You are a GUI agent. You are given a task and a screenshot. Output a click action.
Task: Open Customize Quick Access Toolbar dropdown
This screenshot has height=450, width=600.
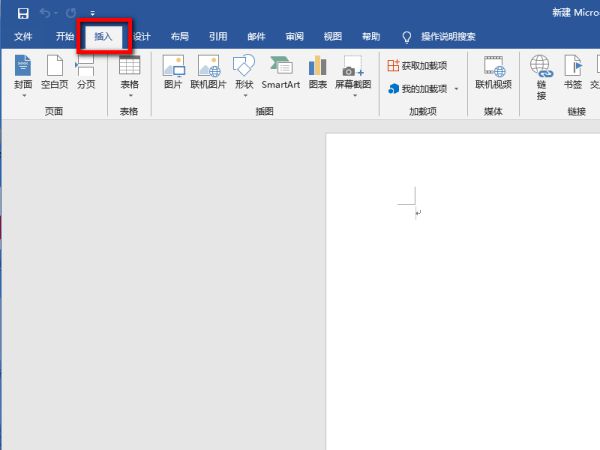coord(93,14)
